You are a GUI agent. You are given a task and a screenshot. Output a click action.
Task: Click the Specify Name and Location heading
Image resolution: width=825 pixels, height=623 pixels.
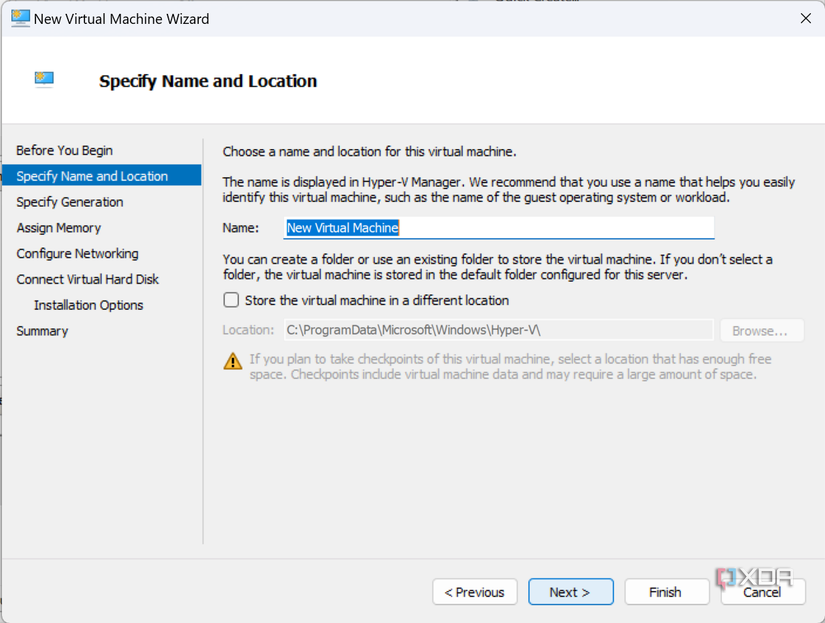coord(208,81)
